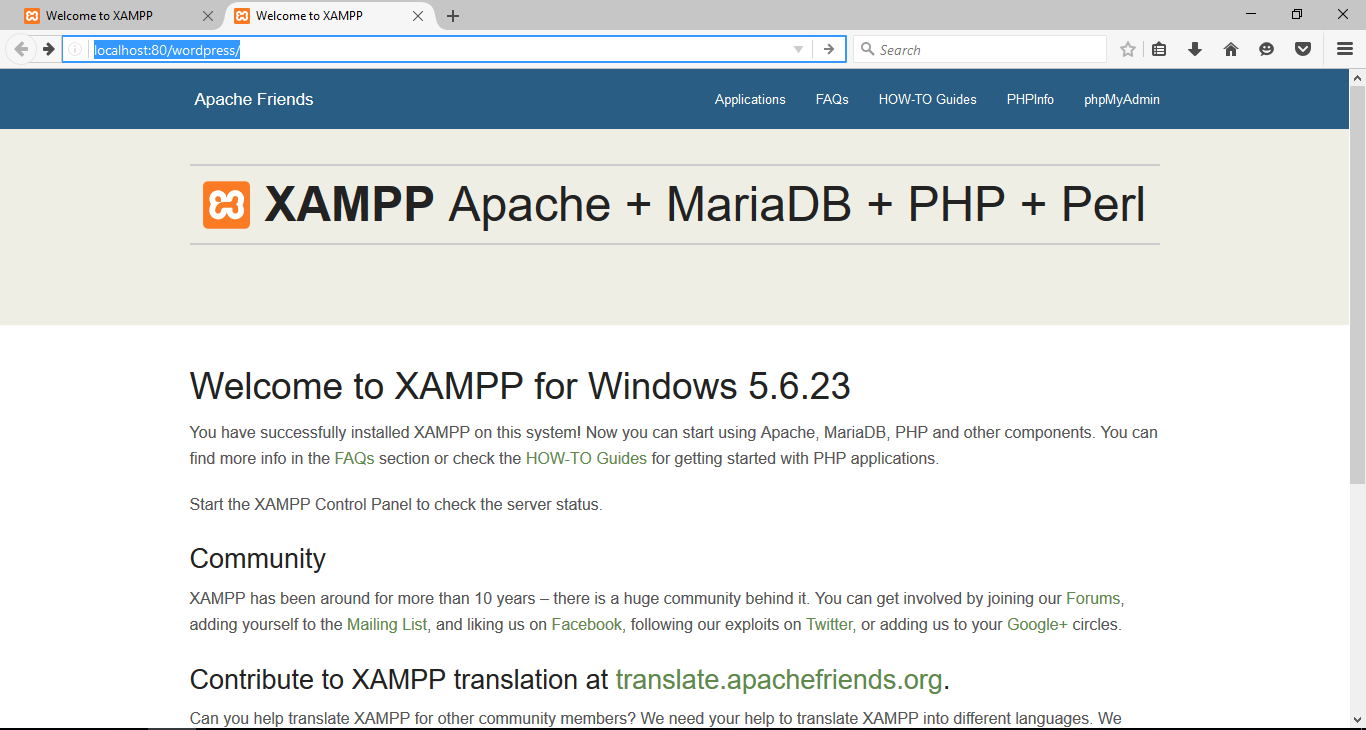Screen dimensions: 1366x730
Task: Select Applications in the navigation bar
Action: click(x=750, y=99)
